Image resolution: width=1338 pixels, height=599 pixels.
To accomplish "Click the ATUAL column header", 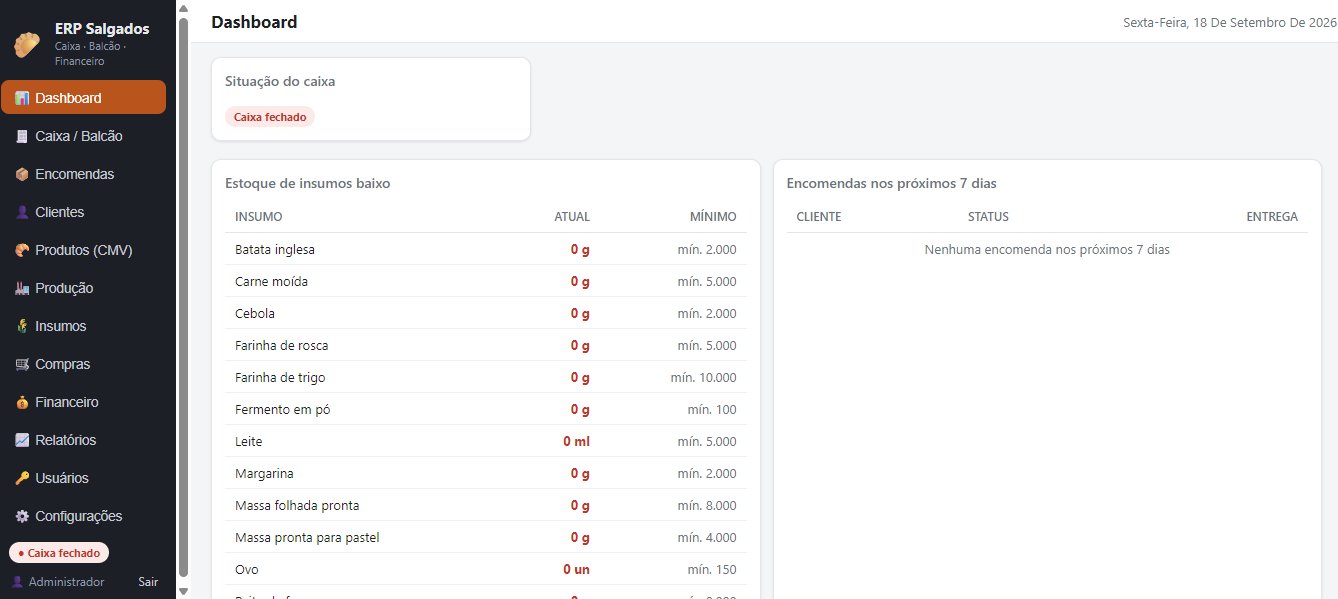I will pos(572,217).
